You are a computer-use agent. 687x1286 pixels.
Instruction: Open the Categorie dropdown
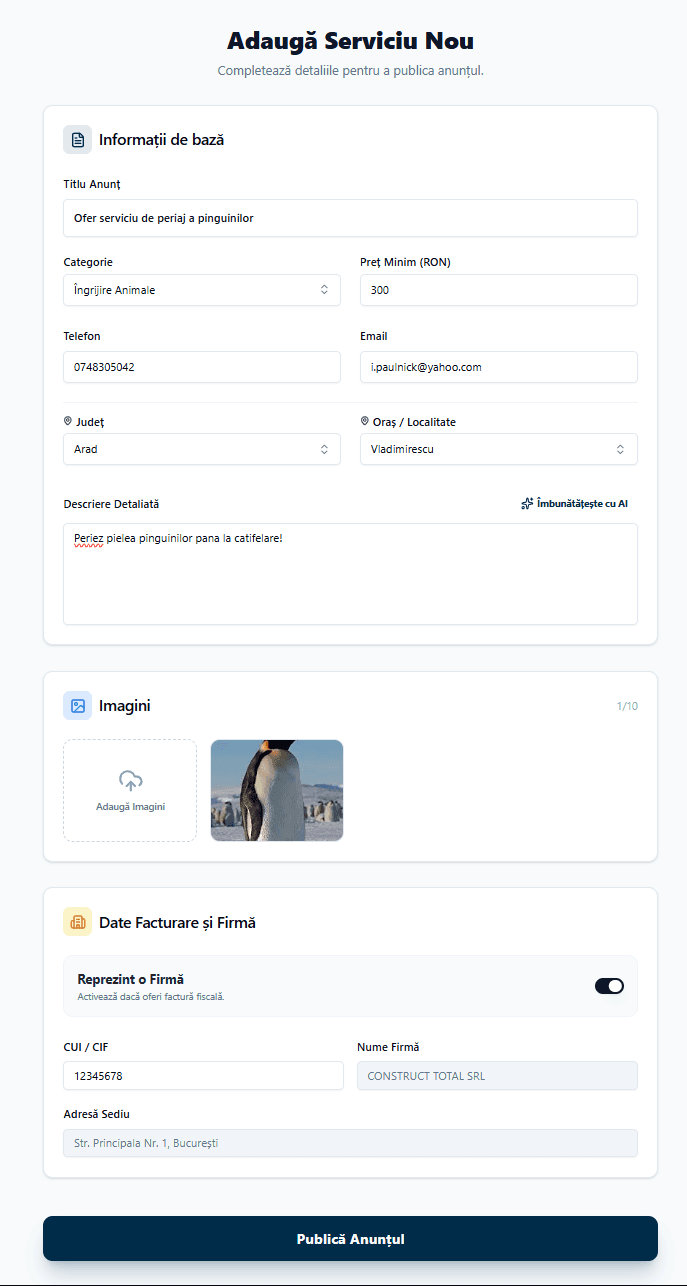click(201, 290)
